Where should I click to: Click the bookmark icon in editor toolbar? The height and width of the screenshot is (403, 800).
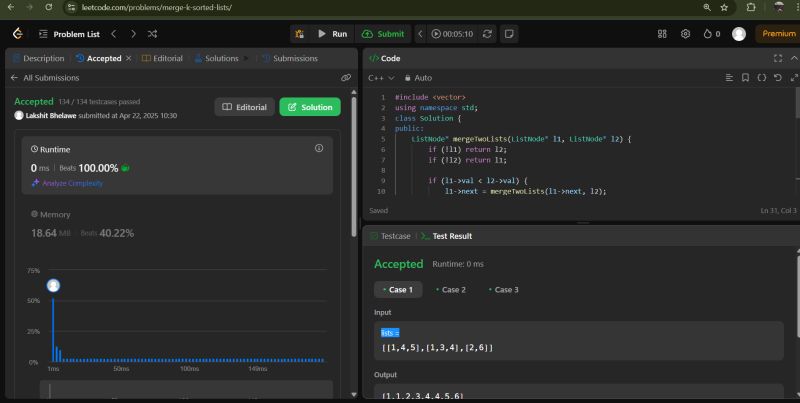745,78
